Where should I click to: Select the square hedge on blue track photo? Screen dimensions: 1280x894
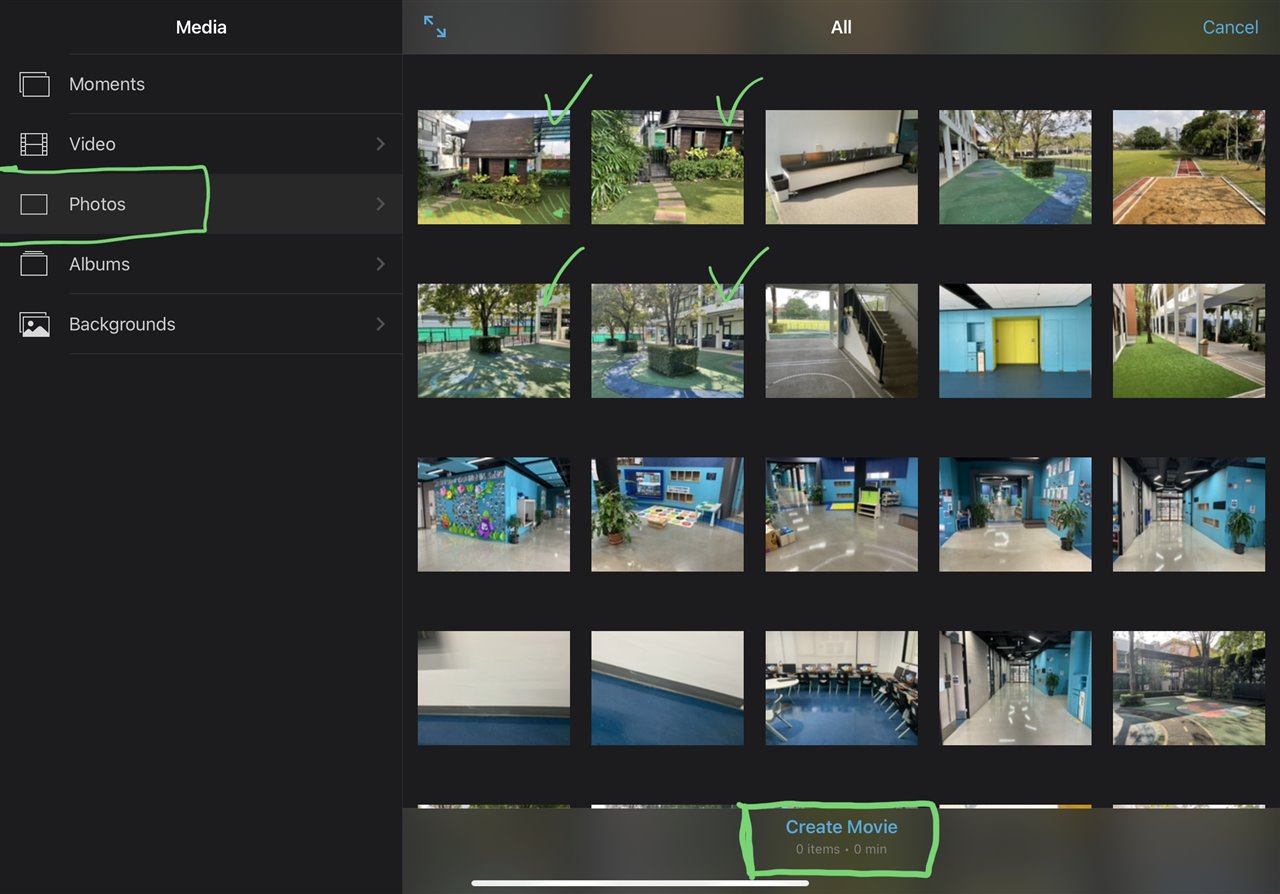coord(667,341)
